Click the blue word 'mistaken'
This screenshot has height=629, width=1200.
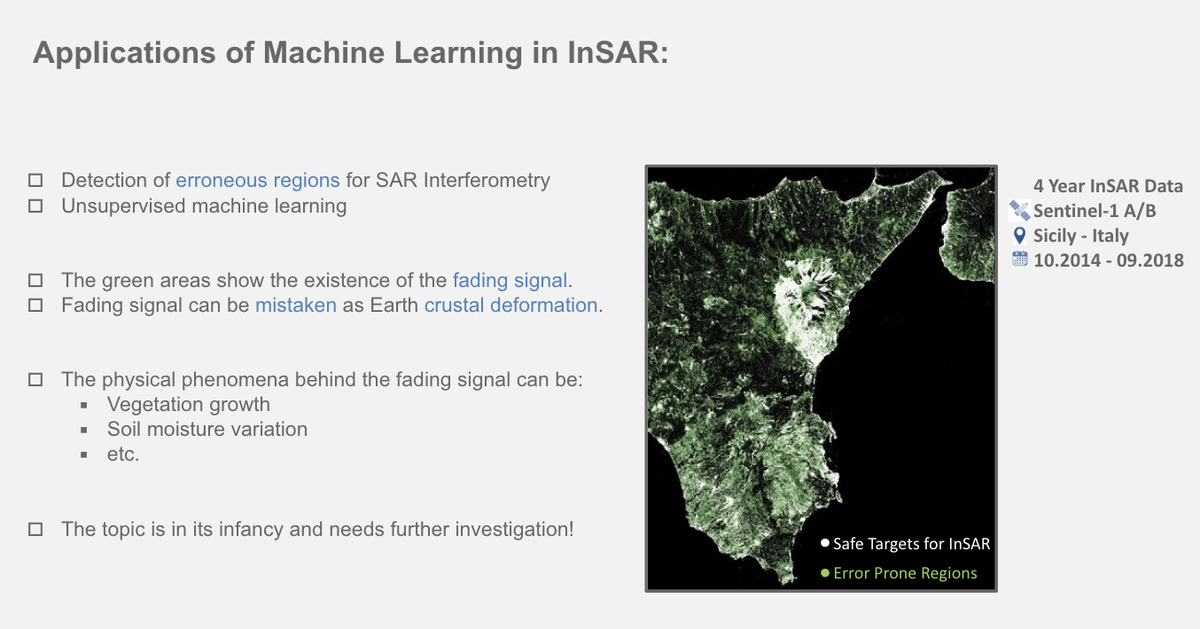296,305
